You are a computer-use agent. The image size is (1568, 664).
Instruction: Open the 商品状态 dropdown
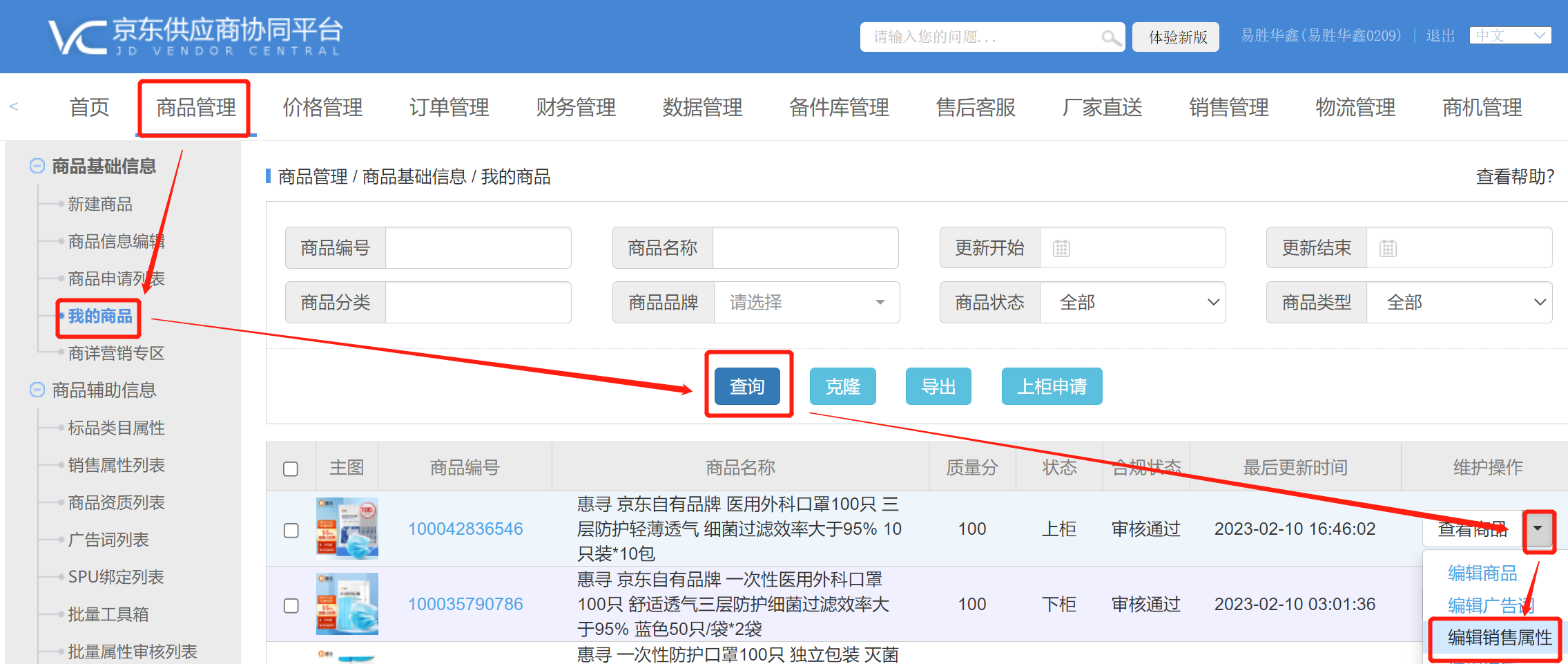[1132, 302]
